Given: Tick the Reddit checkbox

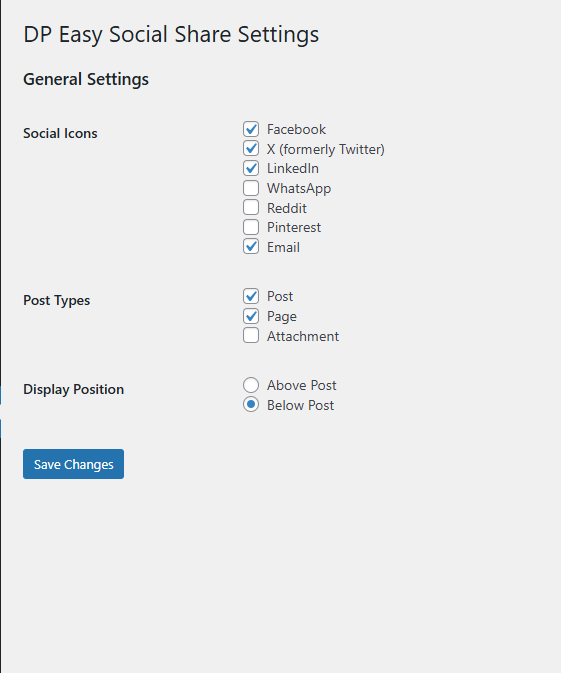Looking at the screenshot, I should click(251, 207).
